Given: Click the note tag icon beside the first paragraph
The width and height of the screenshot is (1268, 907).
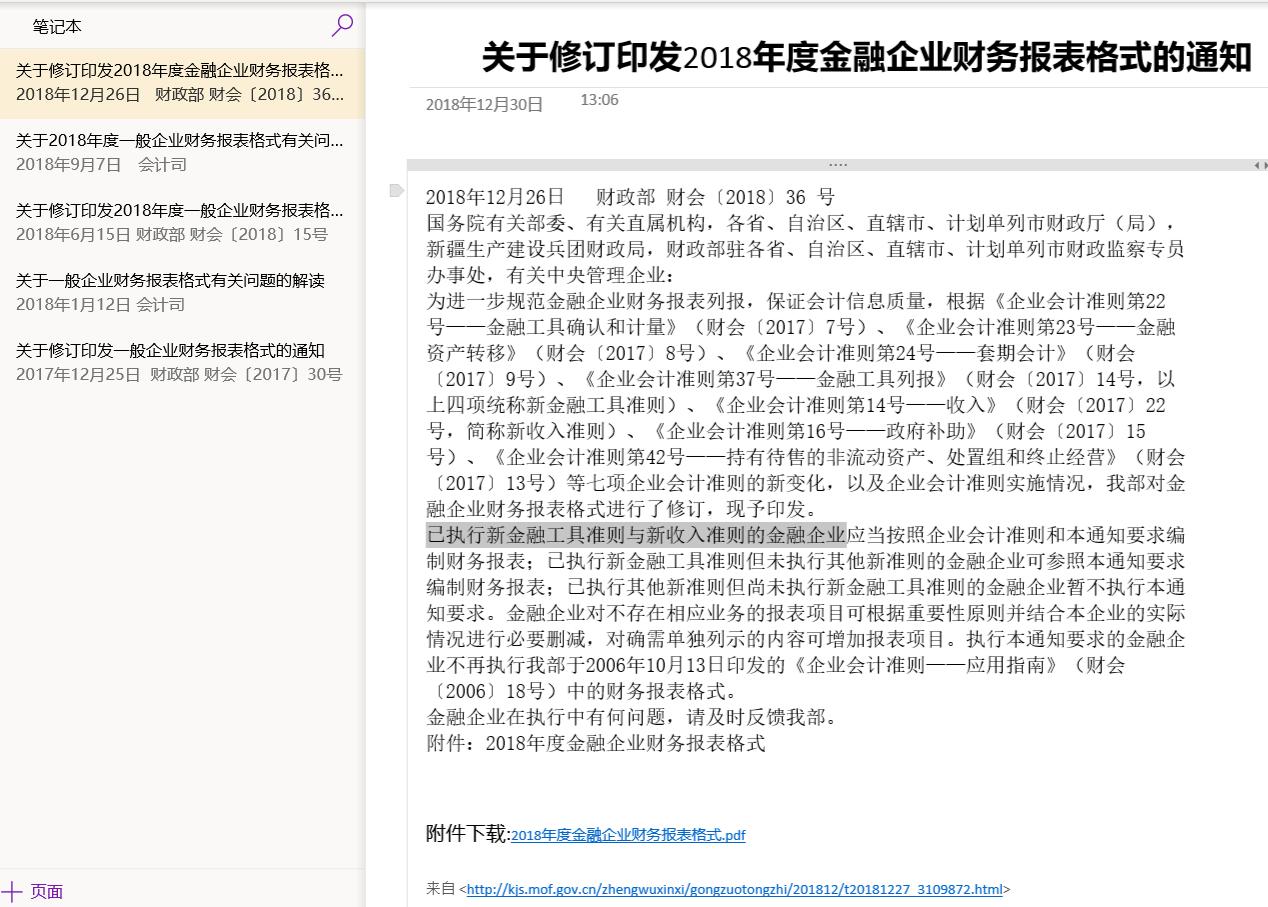Looking at the screenshot, I should 397,191.
